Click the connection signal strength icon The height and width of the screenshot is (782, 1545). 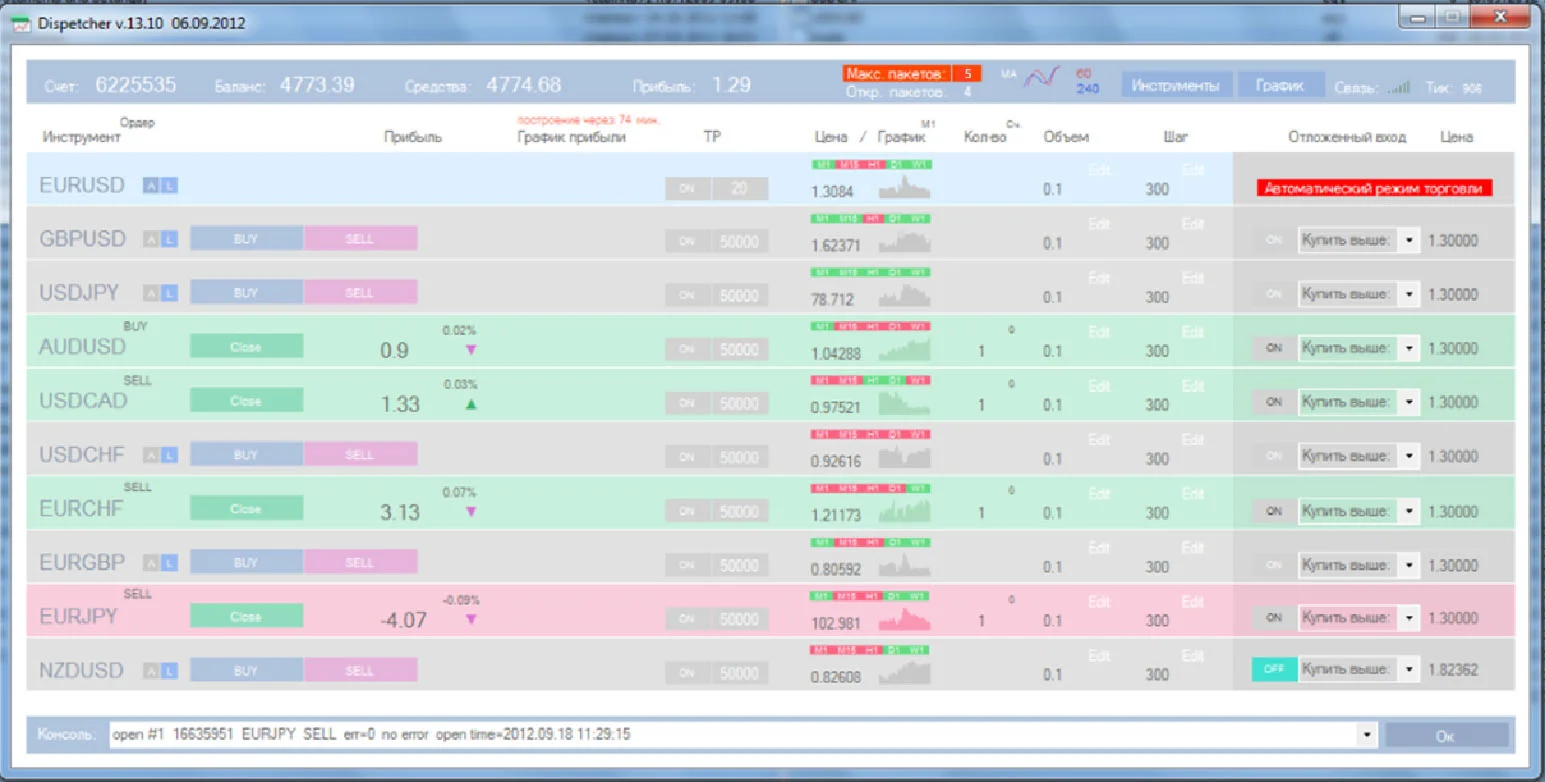[x=1398, y=87]
